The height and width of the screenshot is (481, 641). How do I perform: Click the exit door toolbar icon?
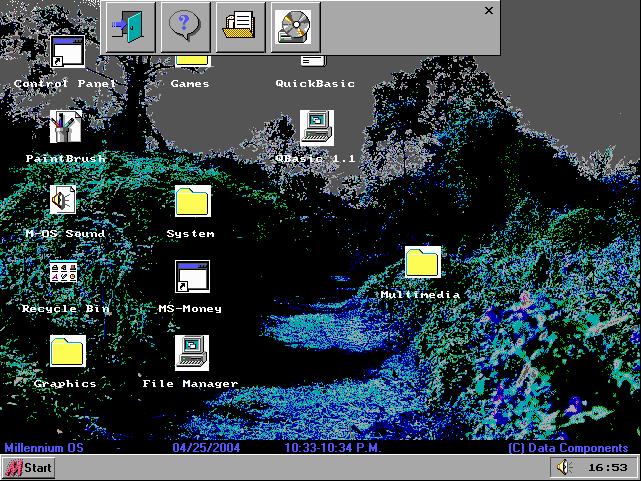pos(129,27)
